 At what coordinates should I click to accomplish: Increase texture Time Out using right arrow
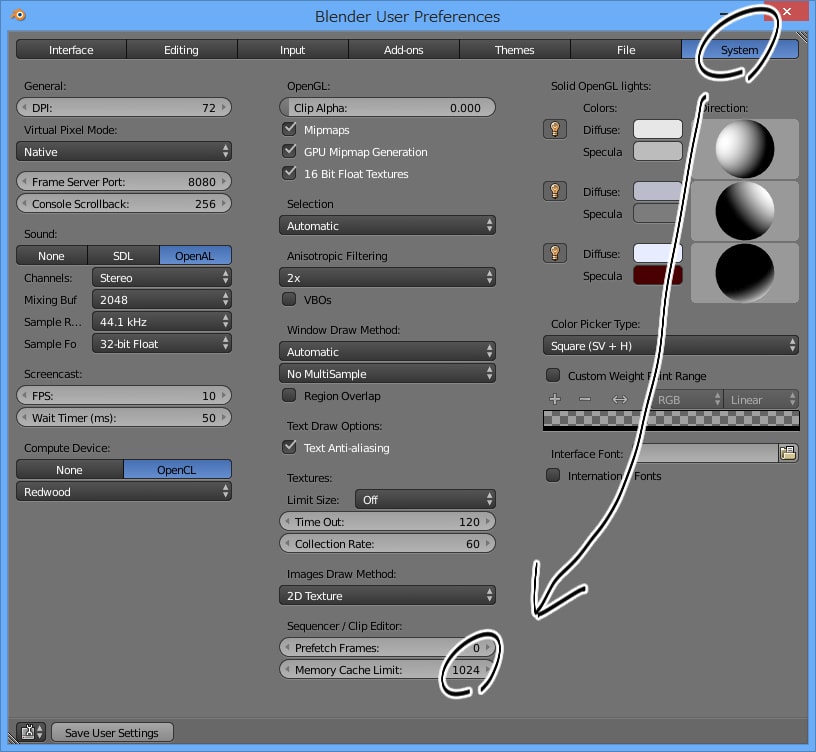[x=488, y=521]
